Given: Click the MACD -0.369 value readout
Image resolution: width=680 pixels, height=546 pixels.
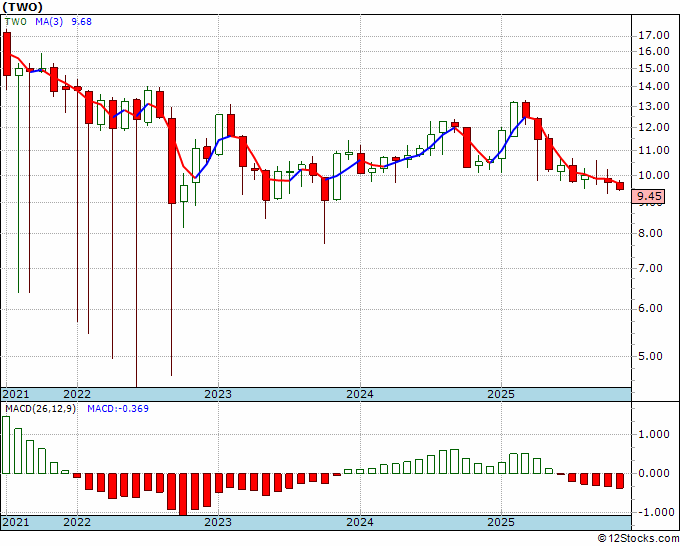Looking at the screenshot, I should tap(118, 409).
